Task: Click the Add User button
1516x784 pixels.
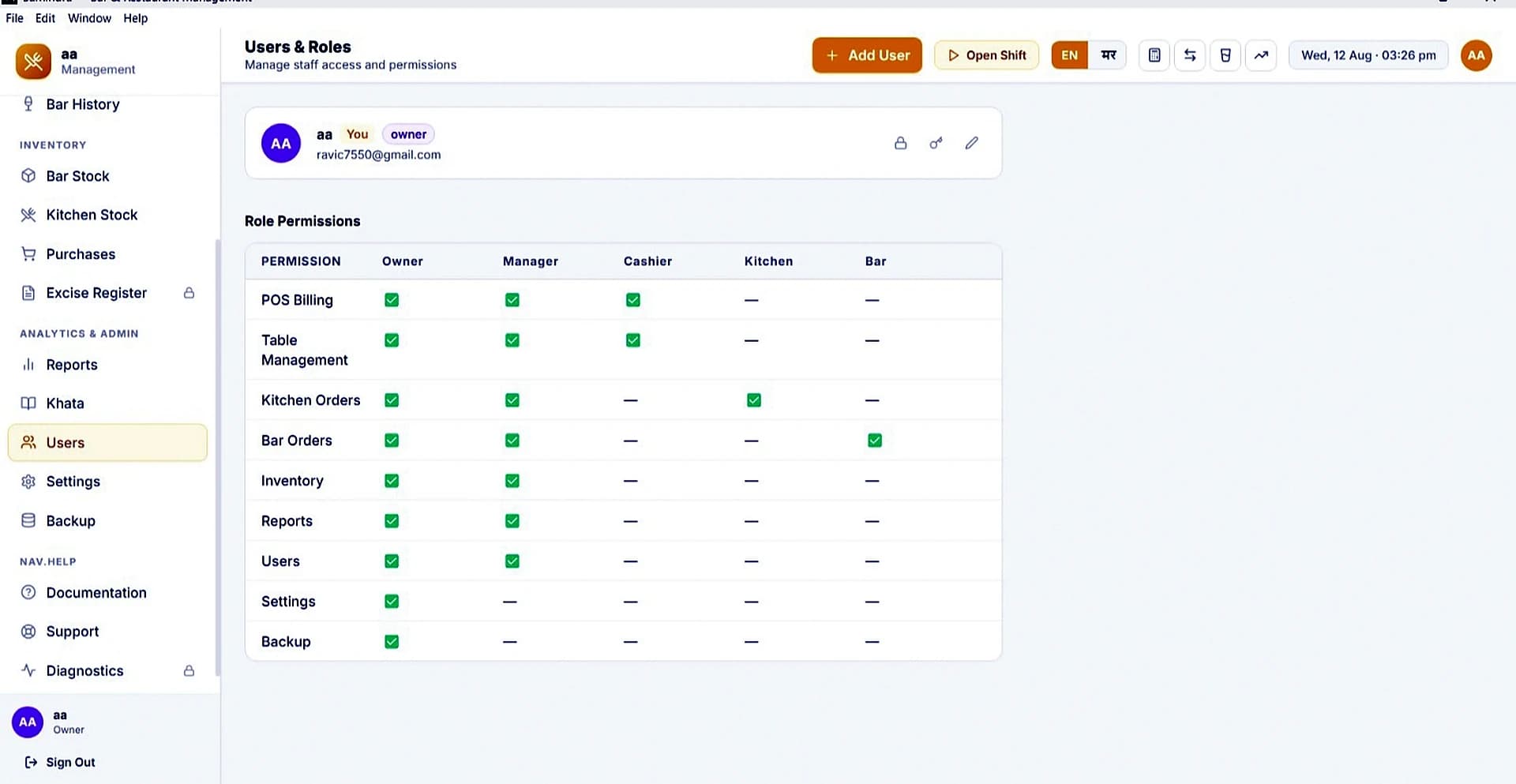Action: (x=867, y=55)
